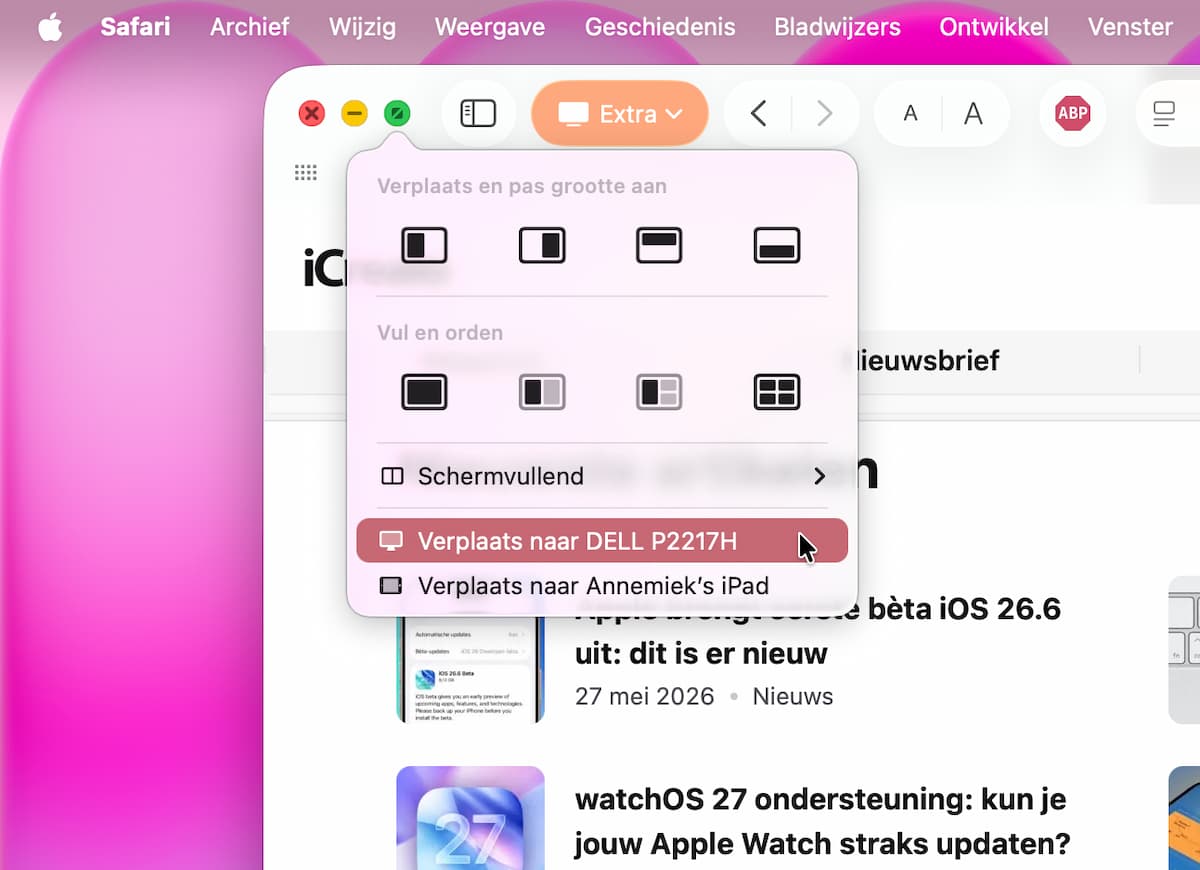
Task: Open the favorites grid icon
Action: pyautogui.click(x=306, y=173)
